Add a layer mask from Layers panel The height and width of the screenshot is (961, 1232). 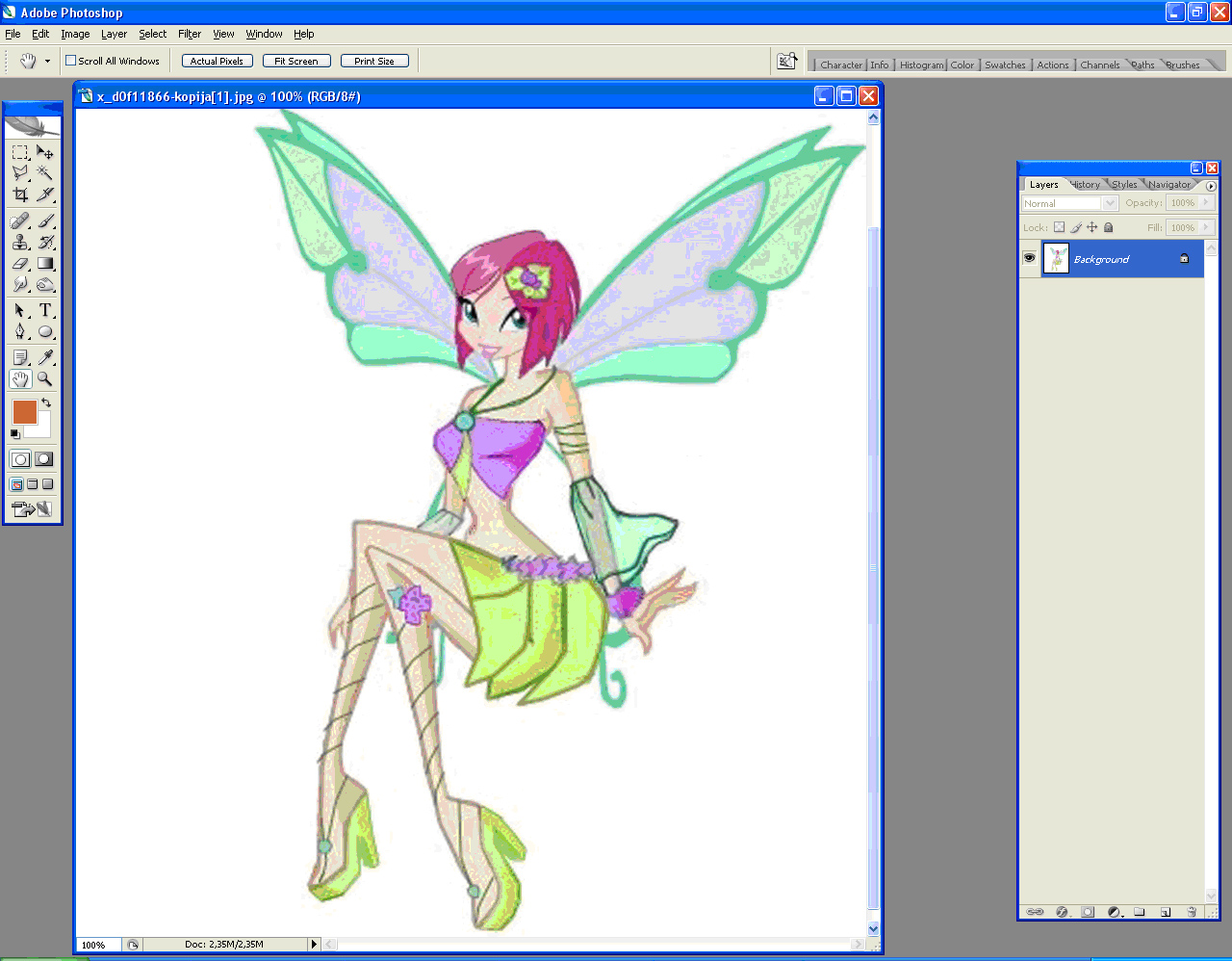click(x=1088, y=911)
